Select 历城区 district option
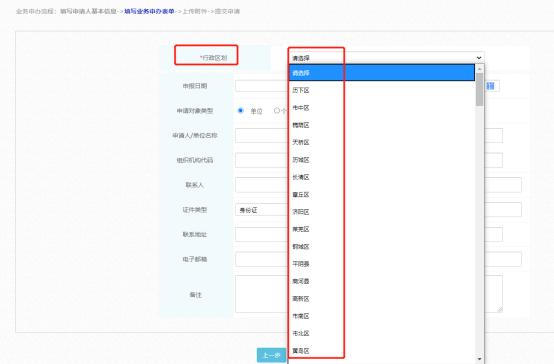 (x=382, y=160)
